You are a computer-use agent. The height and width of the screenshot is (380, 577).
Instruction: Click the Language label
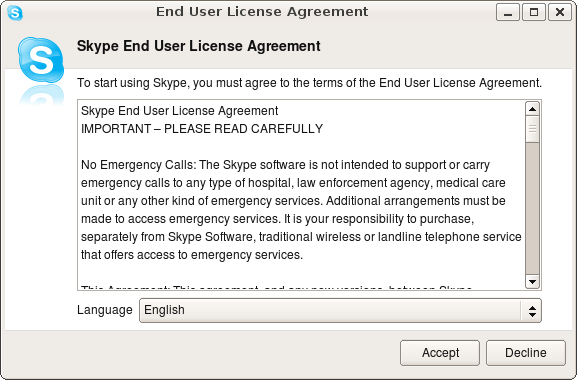pos(105,310)
